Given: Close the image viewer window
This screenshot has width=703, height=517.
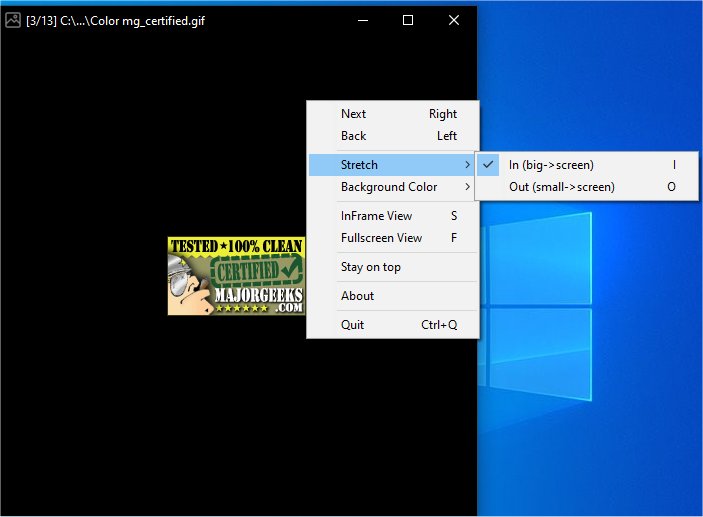Looking at the screenshot, I should tap(454, 20).
